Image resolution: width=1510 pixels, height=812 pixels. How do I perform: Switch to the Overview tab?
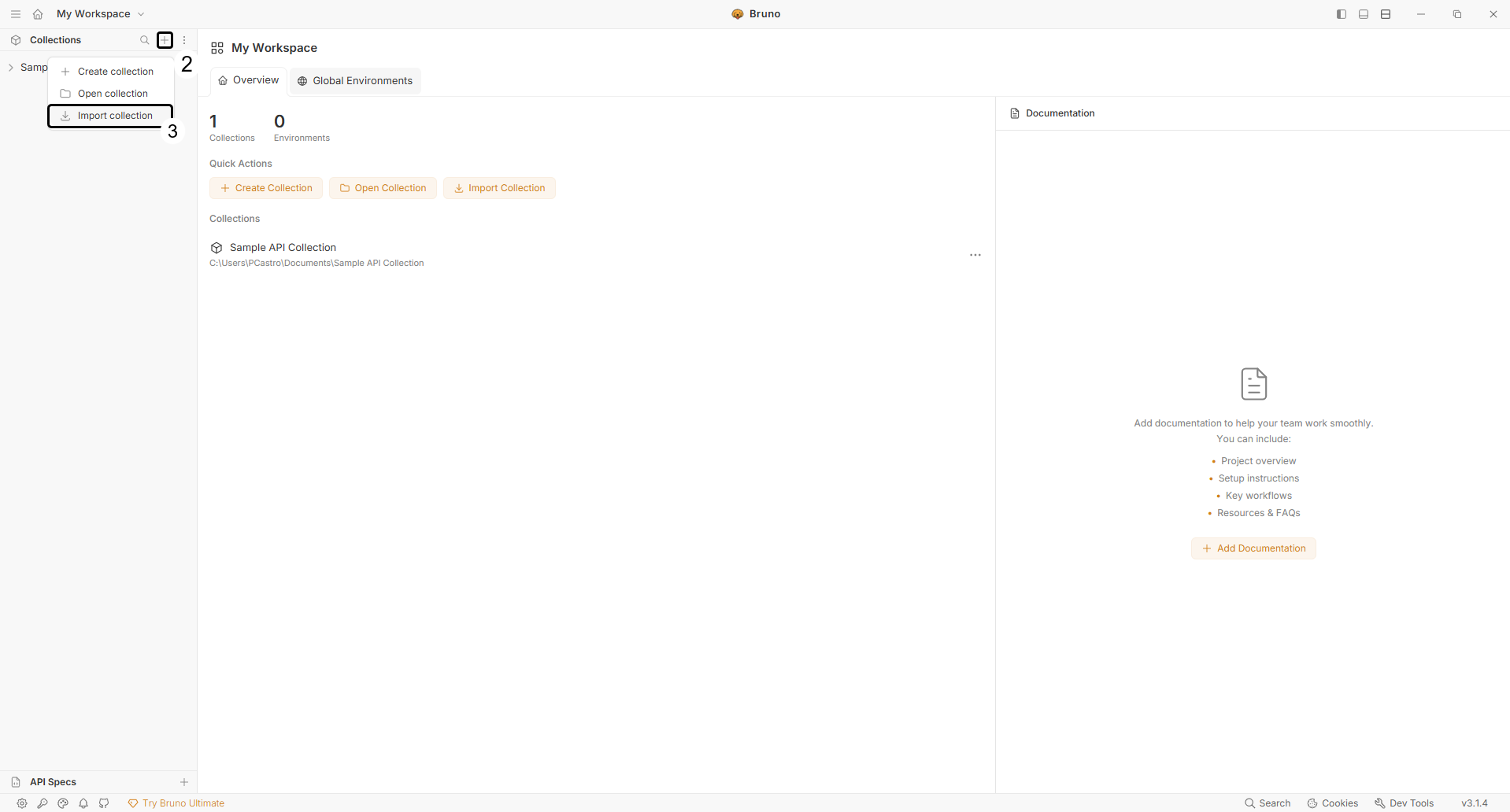pyautogui.click(x=249, y=80)
